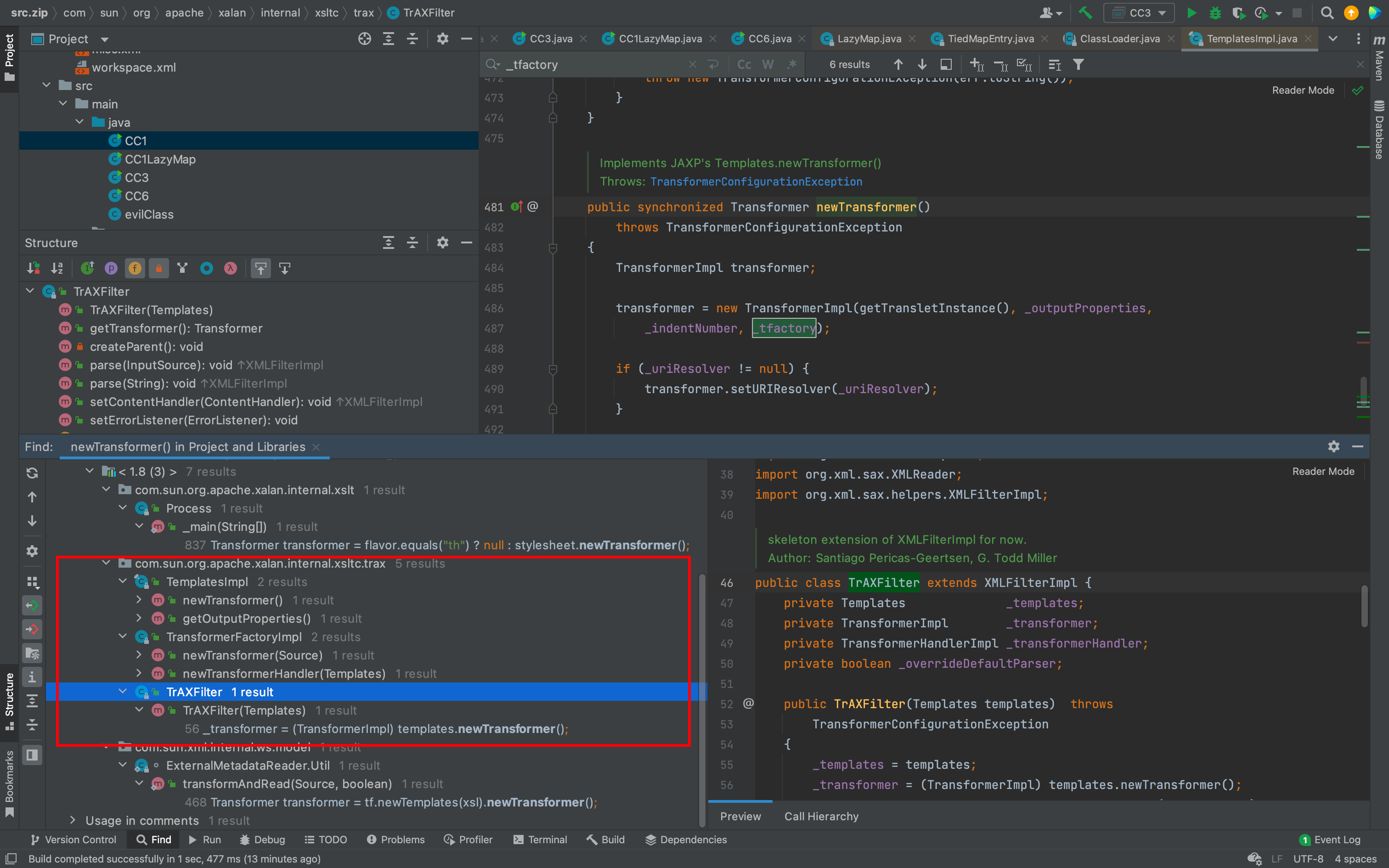Start debugging with bug icon
Image resolution: width=1389 pixels, height=868 pixels.
pyautogui.click(x=1215, y=13)
